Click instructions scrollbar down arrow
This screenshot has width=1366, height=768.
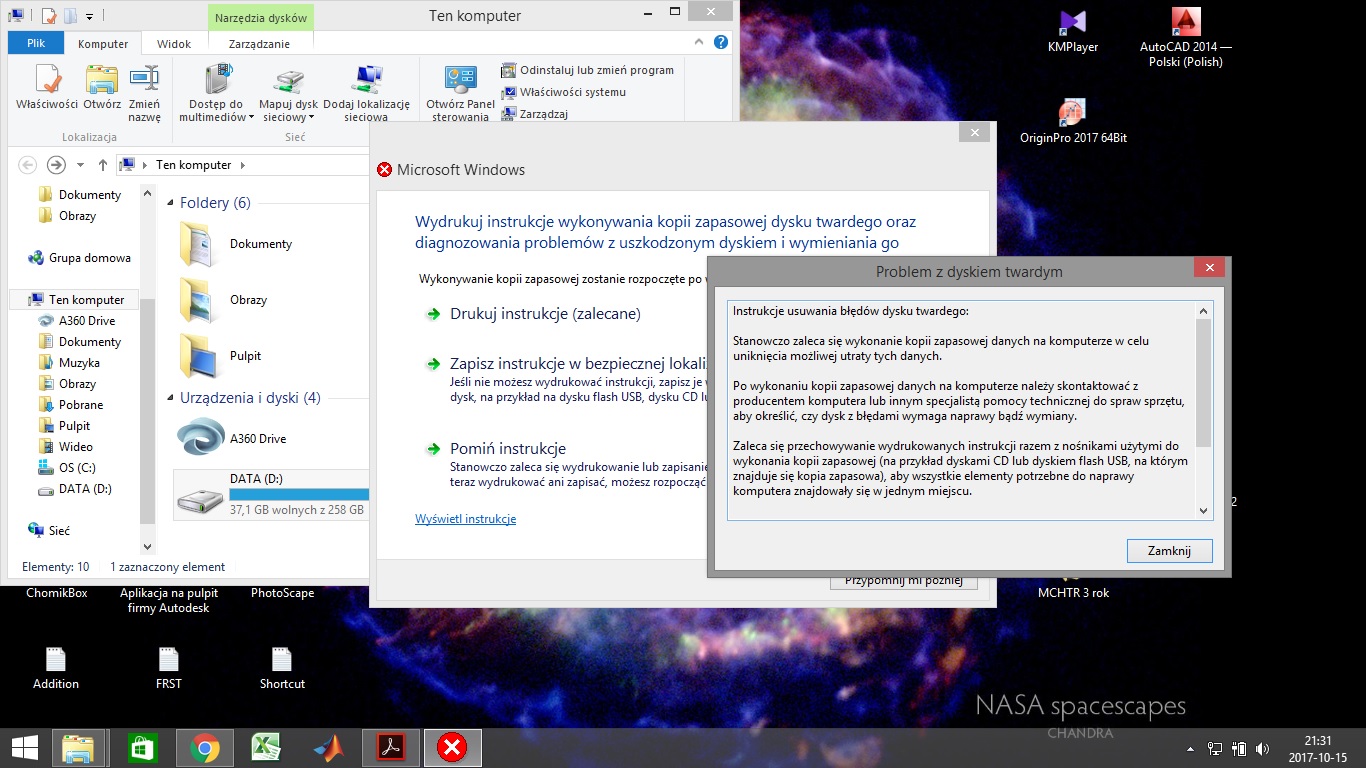point(1203,511)
